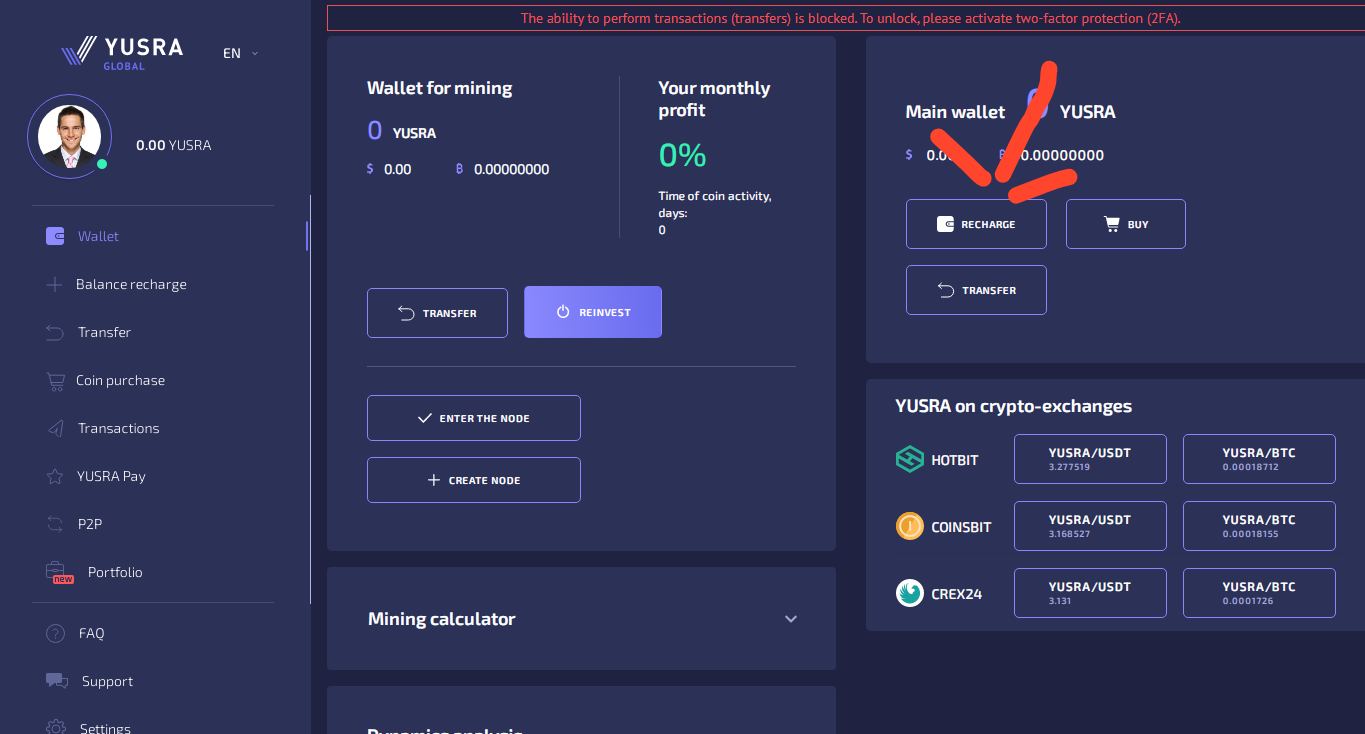Click the YUSRA Global logo
1365x734 pixels.
[x=122, y=52]
